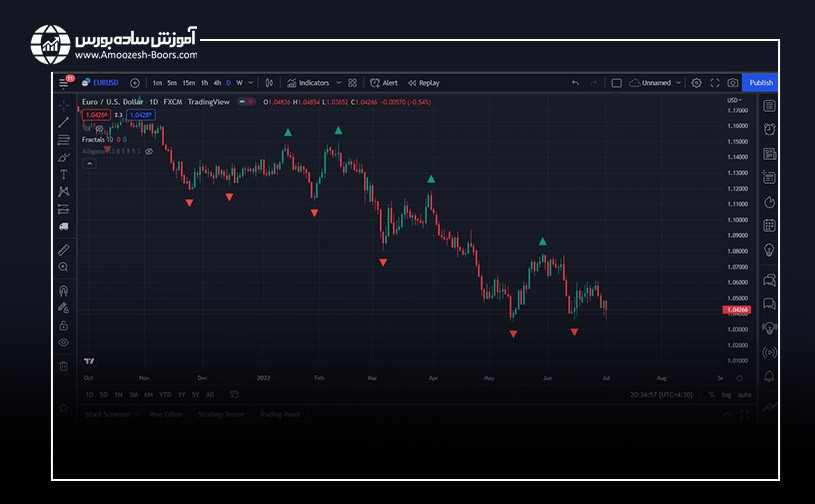Open the Strategy Tester tab

(x=220, y=414)
